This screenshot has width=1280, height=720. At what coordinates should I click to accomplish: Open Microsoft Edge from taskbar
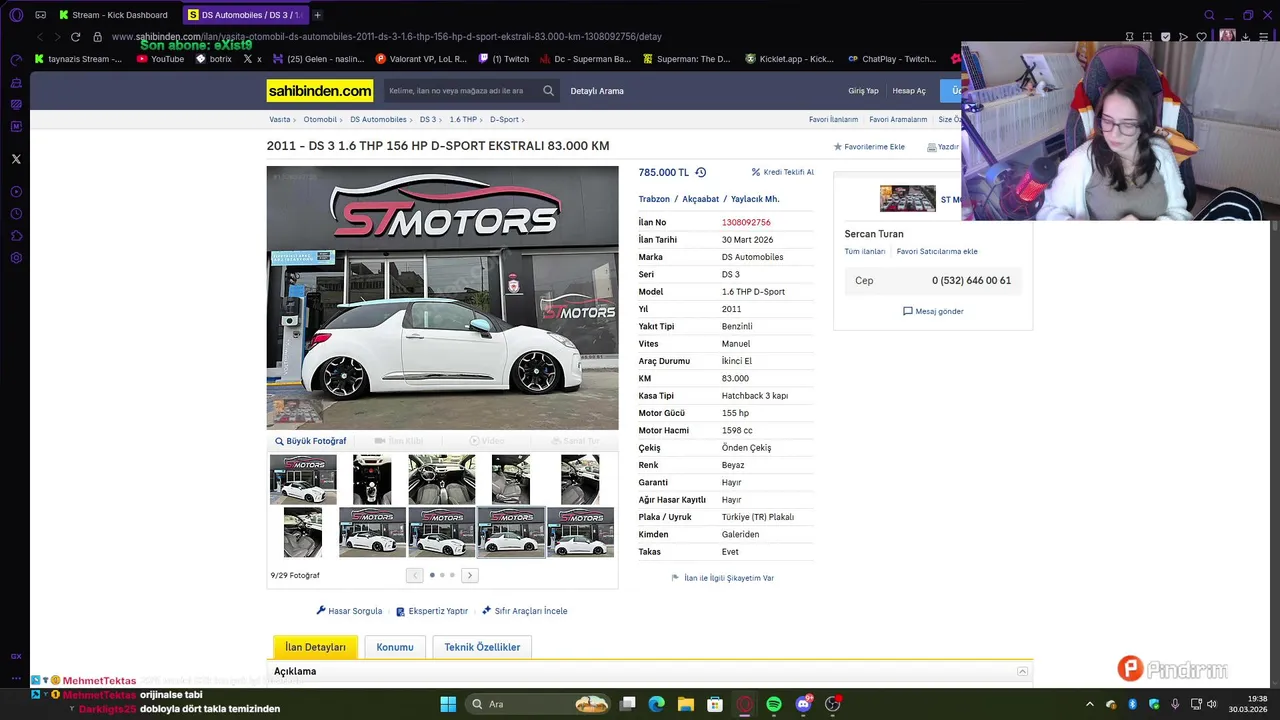coord(656,704)
